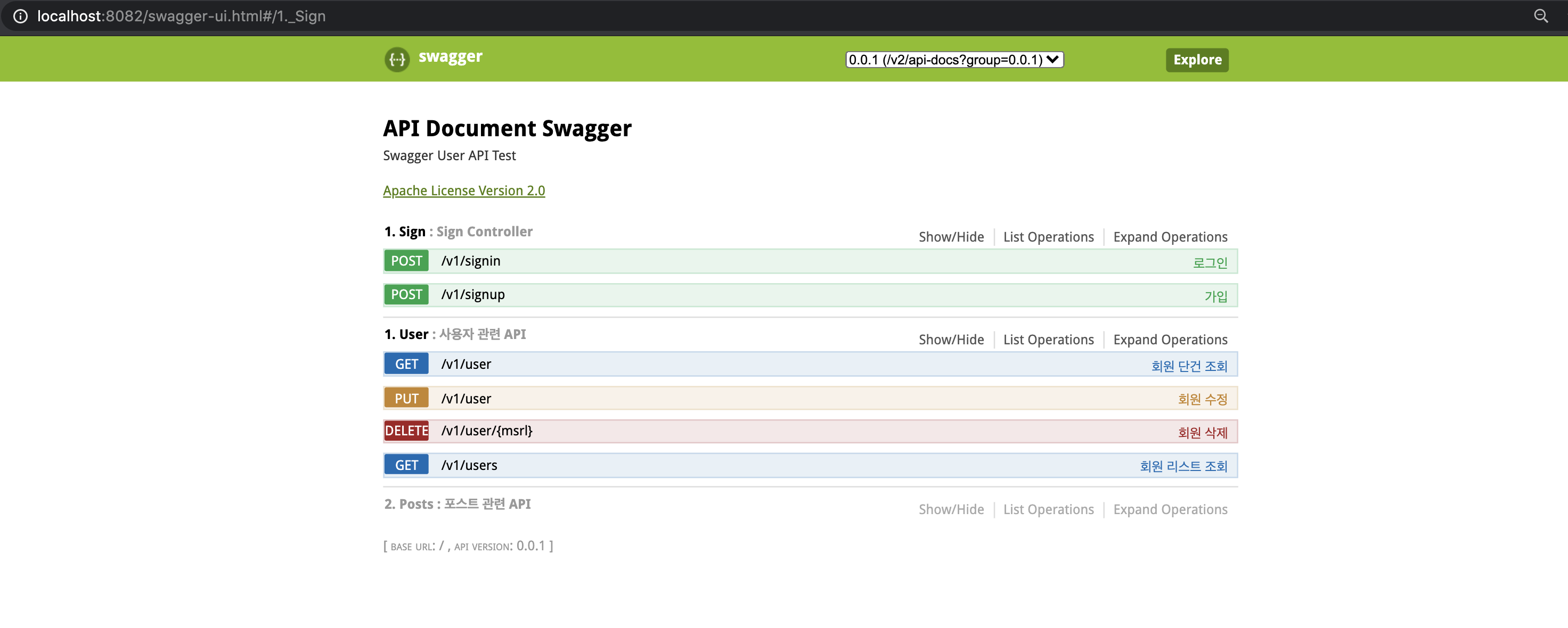Click the 로그인 description link
The image size is (1568, 628).
point(1210,262)
